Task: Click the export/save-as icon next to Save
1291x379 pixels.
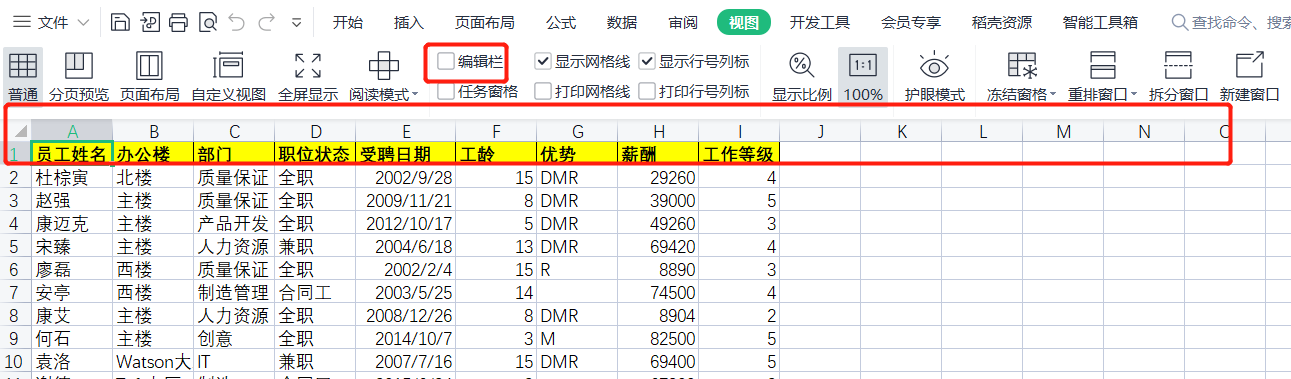Action: coord(149,21)
